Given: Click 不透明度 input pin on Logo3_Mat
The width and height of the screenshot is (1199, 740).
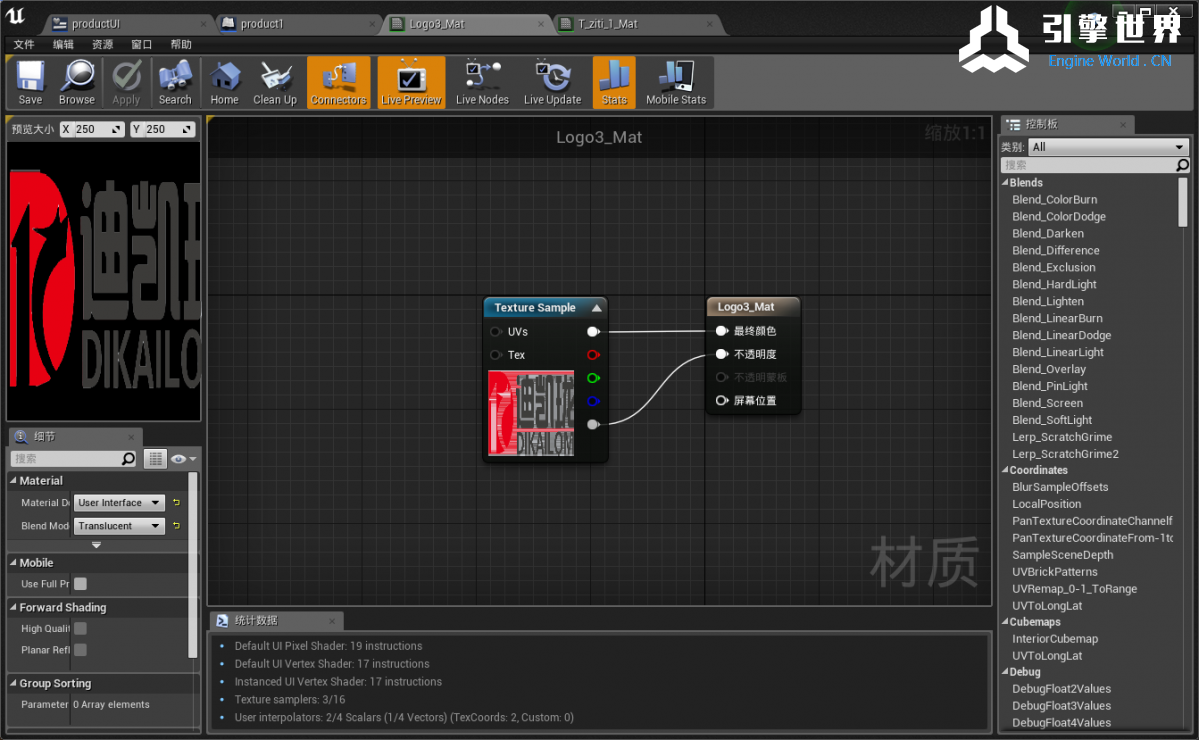Looking at the screenshot, I should tap(721, 354).
